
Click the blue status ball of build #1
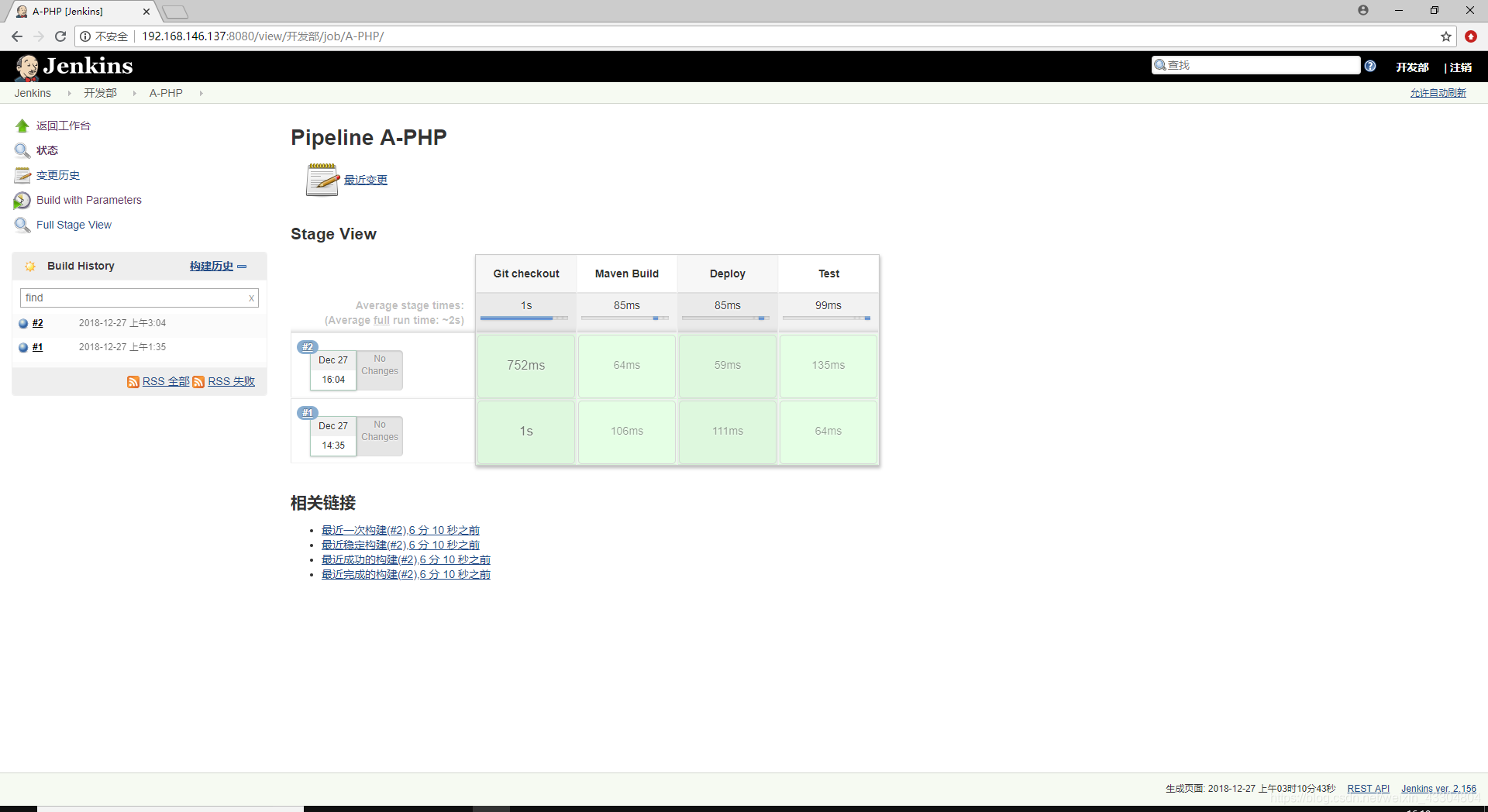pyautogui.click(x=23, y=348)
